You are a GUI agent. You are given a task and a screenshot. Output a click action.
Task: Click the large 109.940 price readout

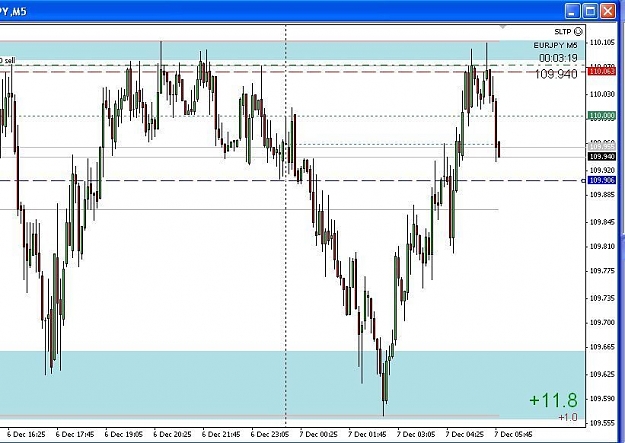pyautogui.click(x=556, y=74)
